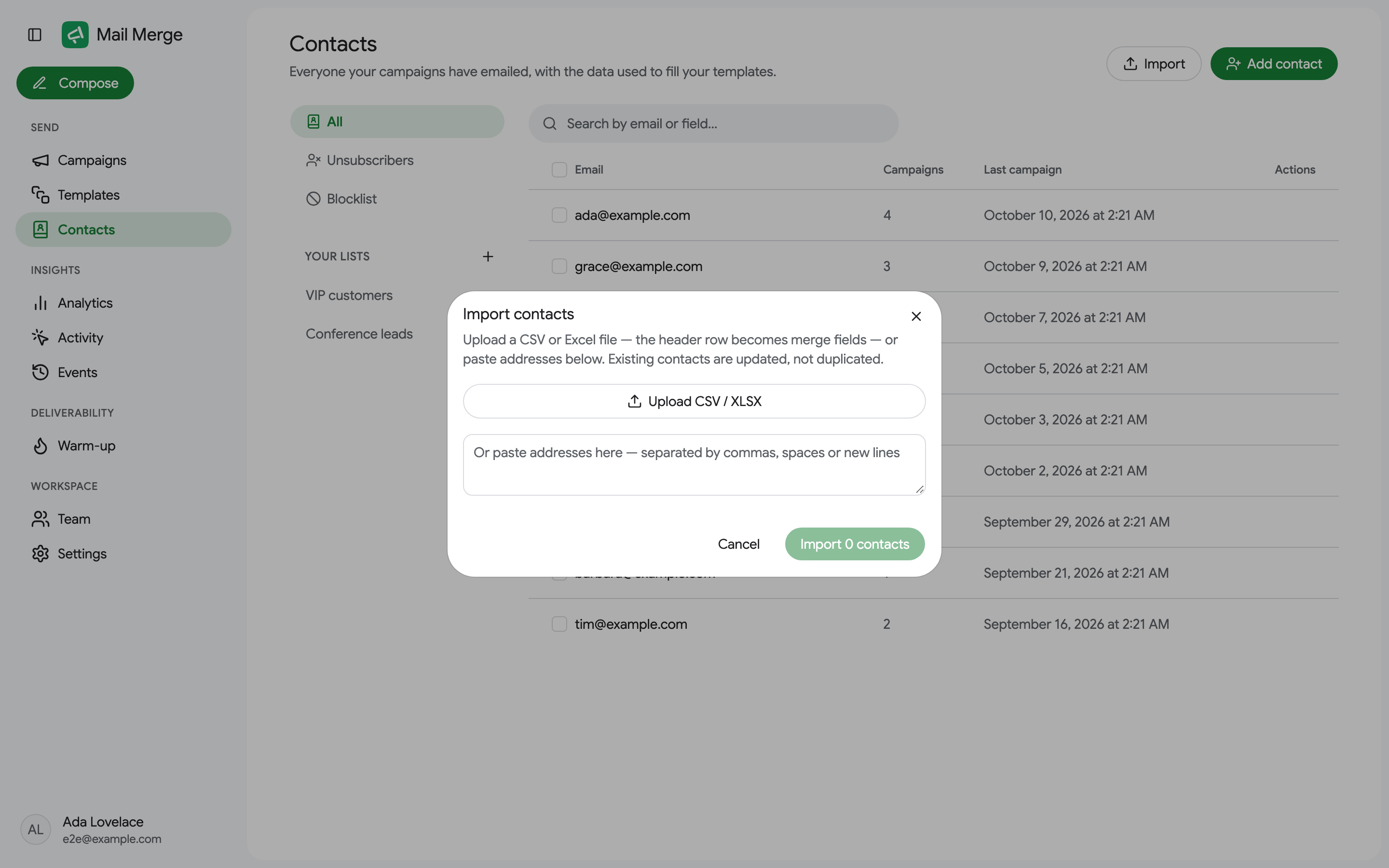
Task: Open the AL user avatar
Action: 36,829
